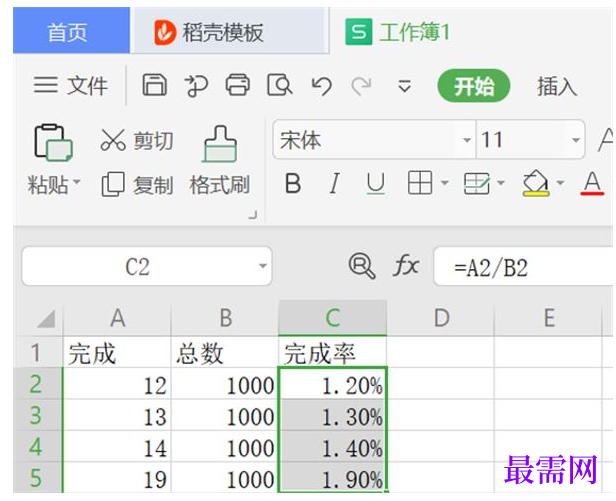The height and width of the screenshot is (501, 616).
Task: Click the Undo arrow
Action: (321, 86)
